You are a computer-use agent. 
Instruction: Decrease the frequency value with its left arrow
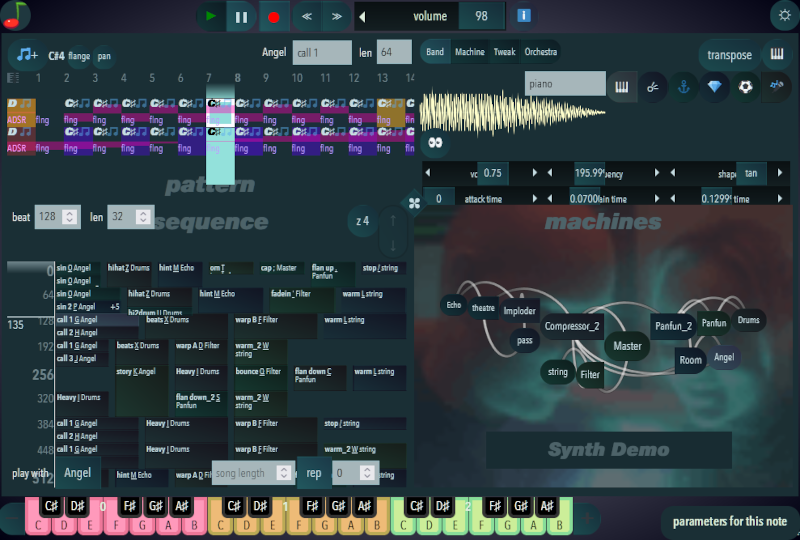click(549, 173)
